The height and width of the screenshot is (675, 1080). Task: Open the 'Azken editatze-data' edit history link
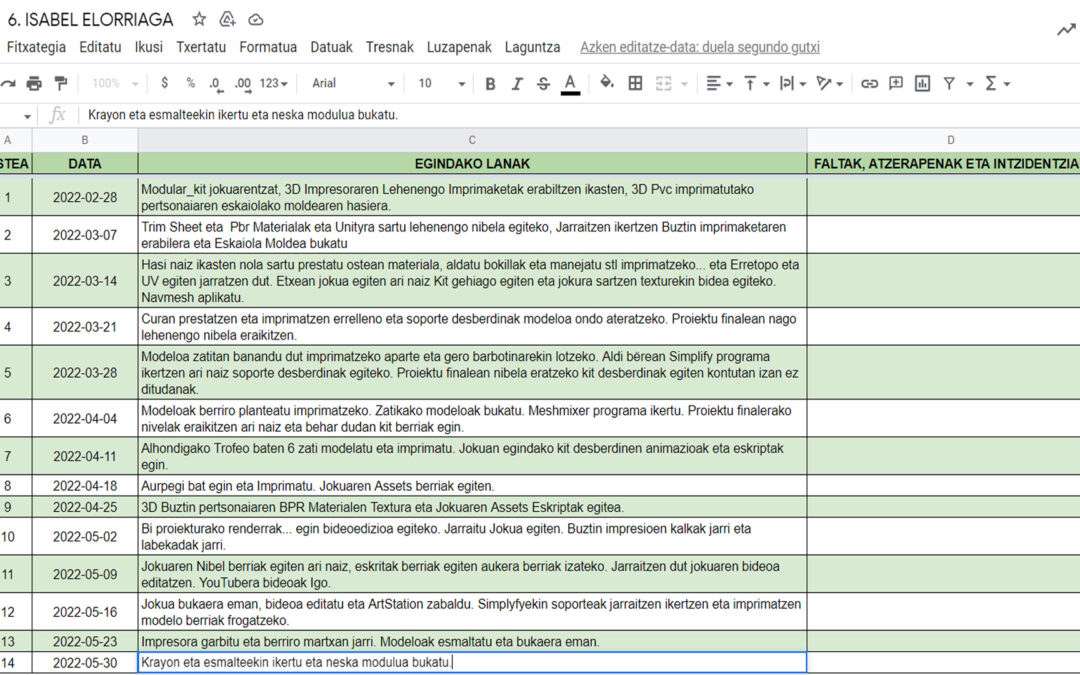click(700, 47)
